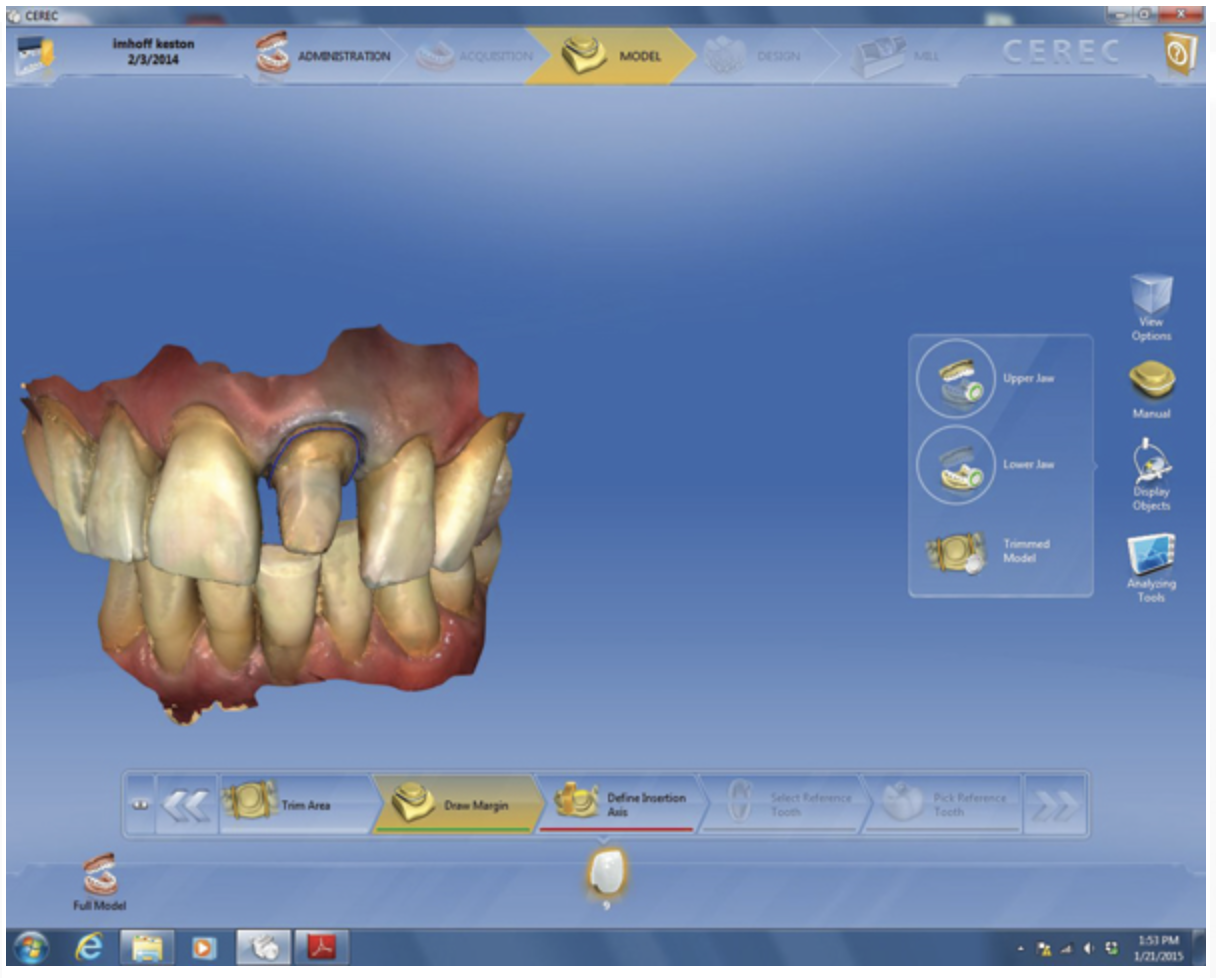Open the system menu icon at top-left
1216x978 pixels.
32,57
